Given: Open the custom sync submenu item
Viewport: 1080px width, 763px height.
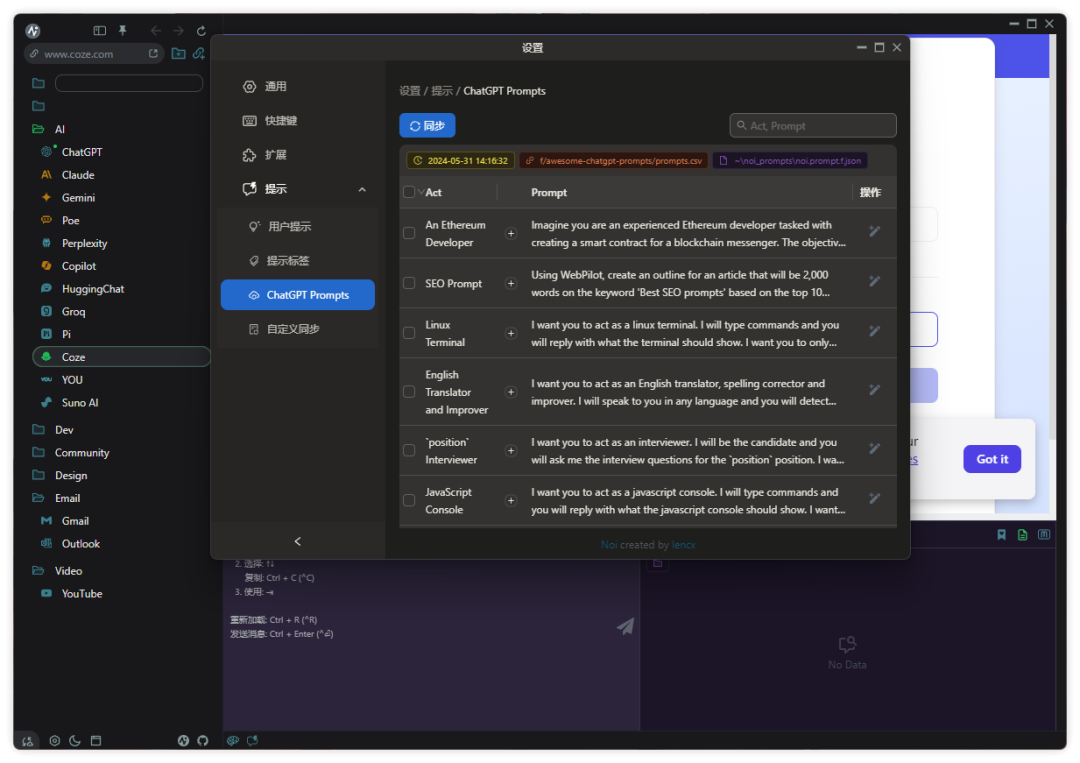Looking at the screenshot, I should (298, 329).
